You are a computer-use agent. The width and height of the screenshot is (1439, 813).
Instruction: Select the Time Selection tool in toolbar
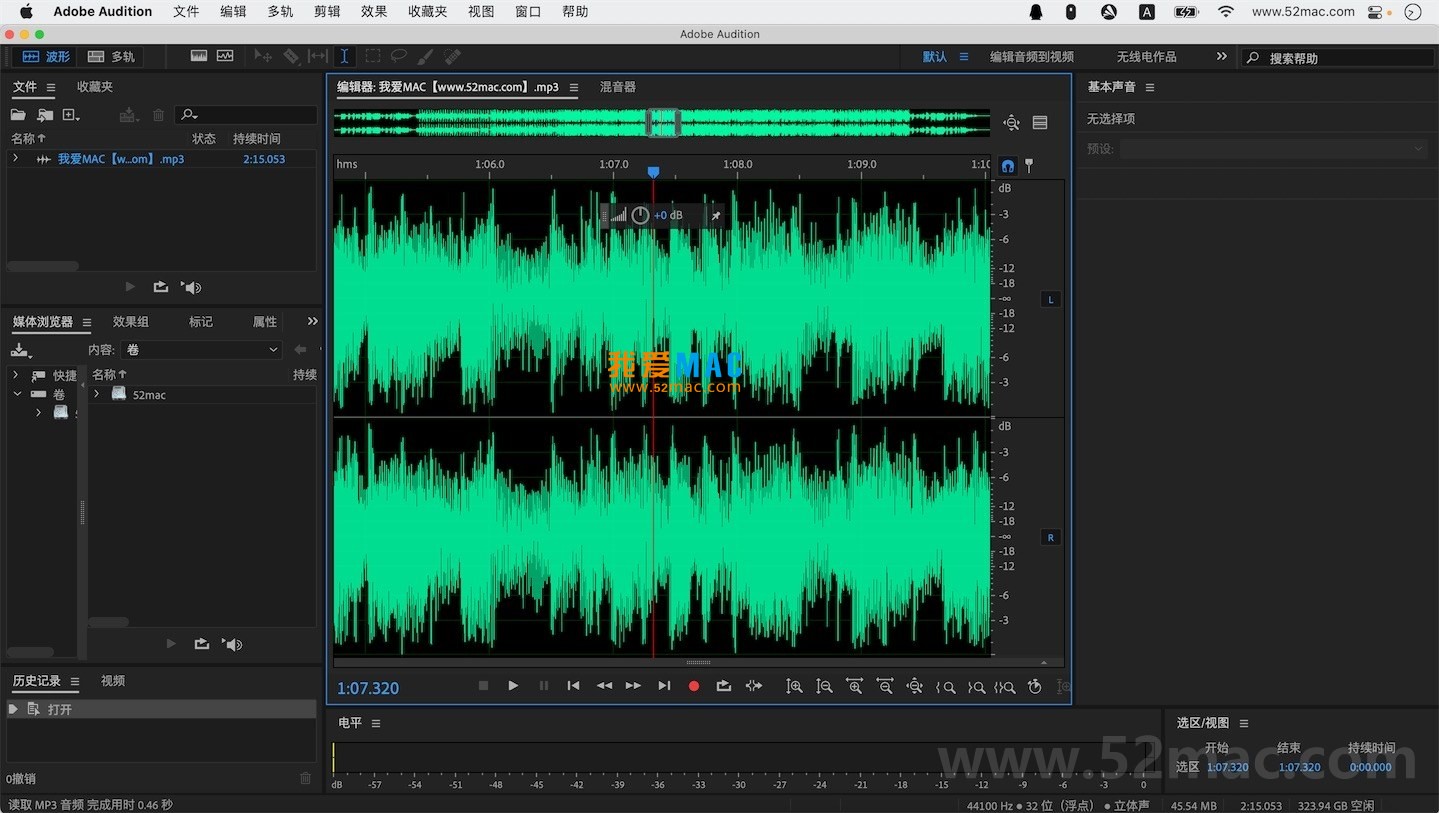tap(344, 57)
